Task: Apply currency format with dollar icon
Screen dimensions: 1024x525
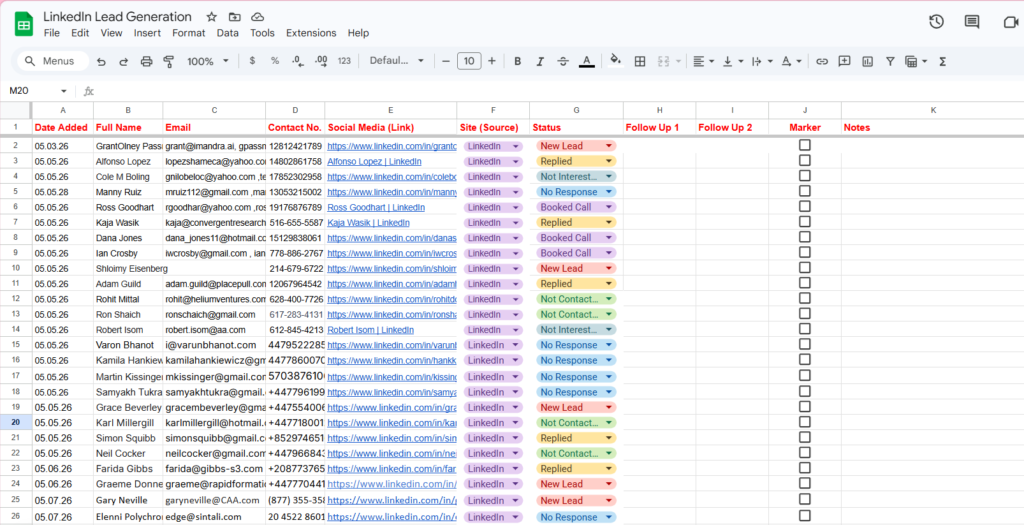Action: [x=252, y=61]
